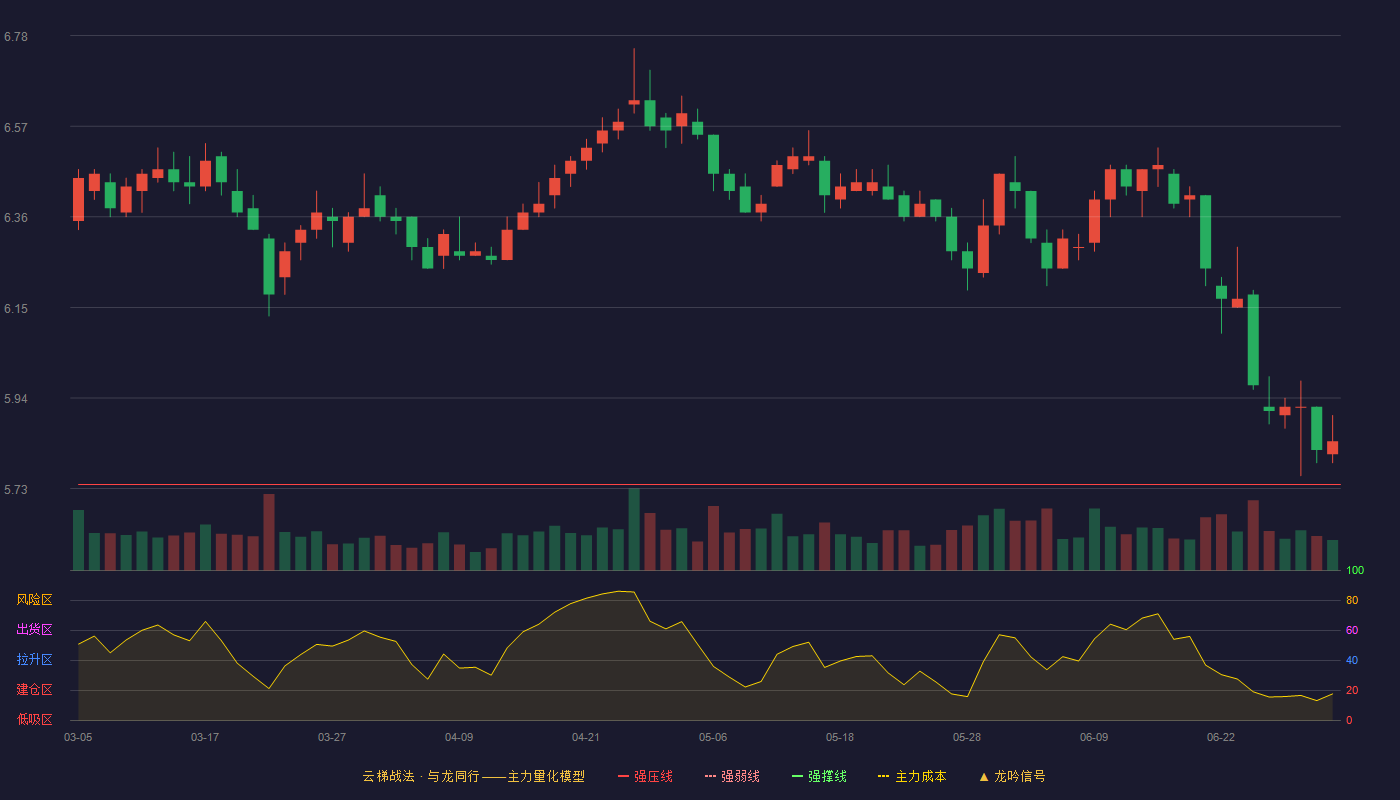Image resolution: width=1400 pixels, height=800 pixels.
Task: Toggle the 强弱线 legend item
Action: pyautogui.click(x=732, y=776)
